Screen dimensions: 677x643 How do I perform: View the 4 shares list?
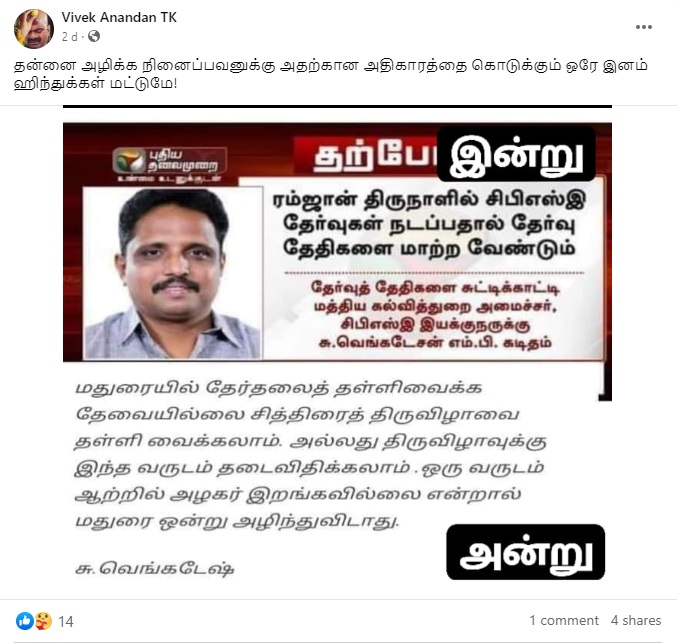tap(636, 621)
